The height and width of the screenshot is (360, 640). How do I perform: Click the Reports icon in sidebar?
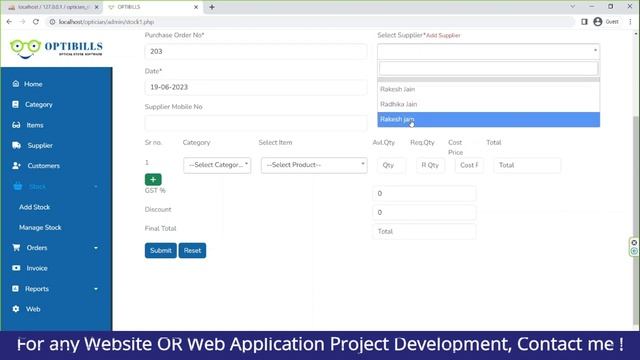click(16, 288)
